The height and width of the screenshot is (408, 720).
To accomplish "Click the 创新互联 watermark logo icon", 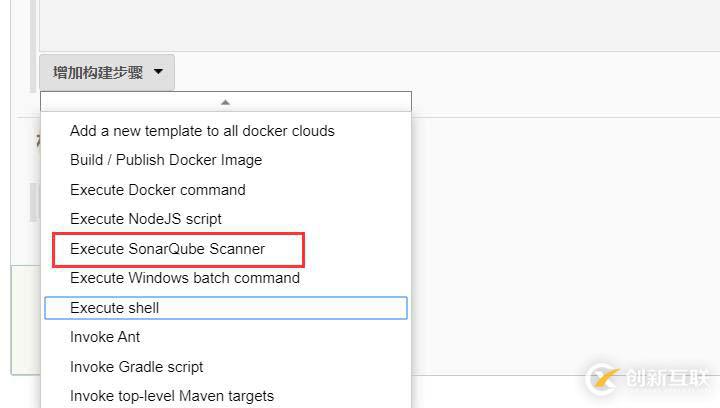I will click(x=603, y=379).
